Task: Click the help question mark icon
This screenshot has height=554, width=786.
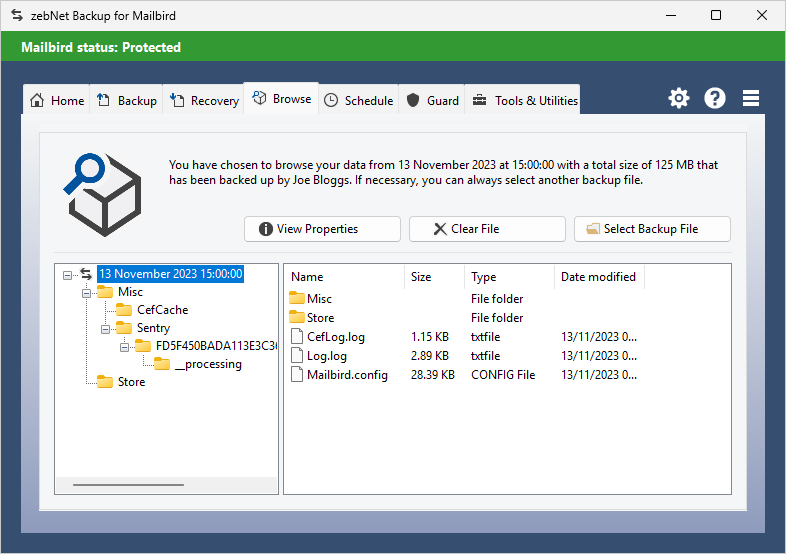Action: (715, 98)
